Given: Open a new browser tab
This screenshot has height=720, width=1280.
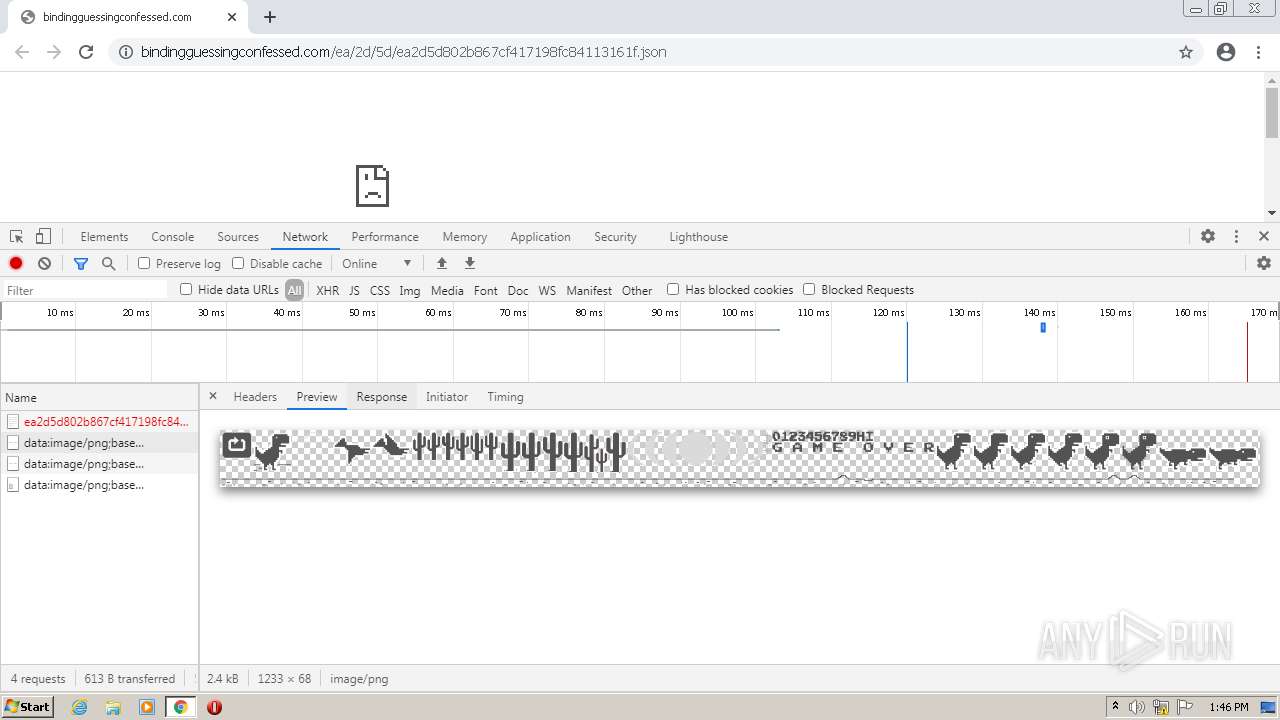Looking at the screenshot, I should point(270,17).
